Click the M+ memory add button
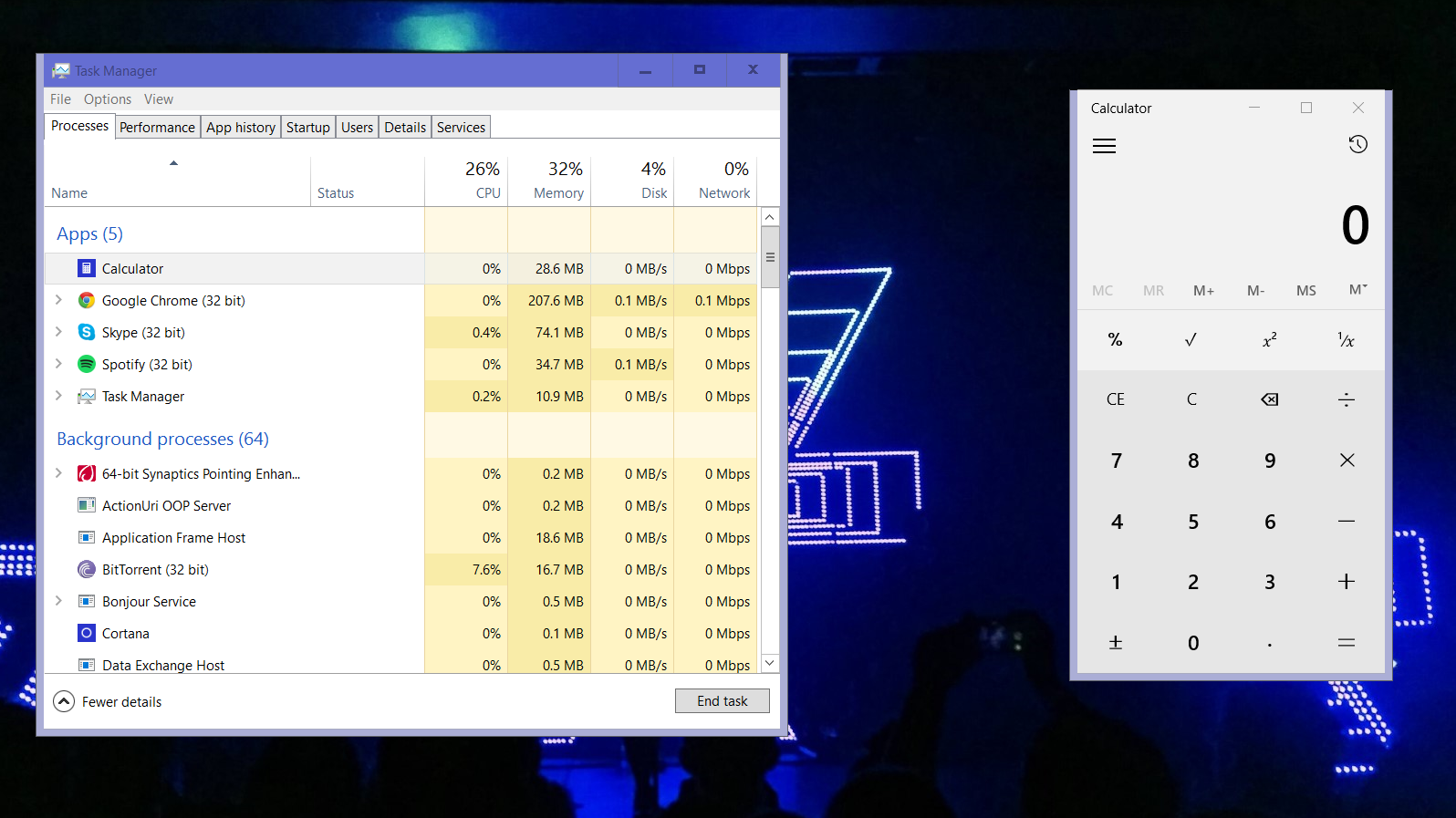The width and height of the screenshot is (1456, 818). point(1204,290)
